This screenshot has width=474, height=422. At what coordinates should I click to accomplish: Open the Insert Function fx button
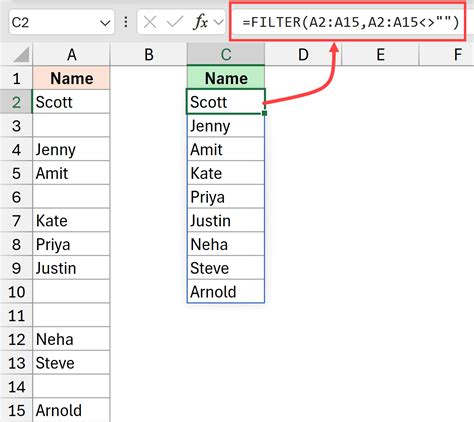tap(201, 22)
